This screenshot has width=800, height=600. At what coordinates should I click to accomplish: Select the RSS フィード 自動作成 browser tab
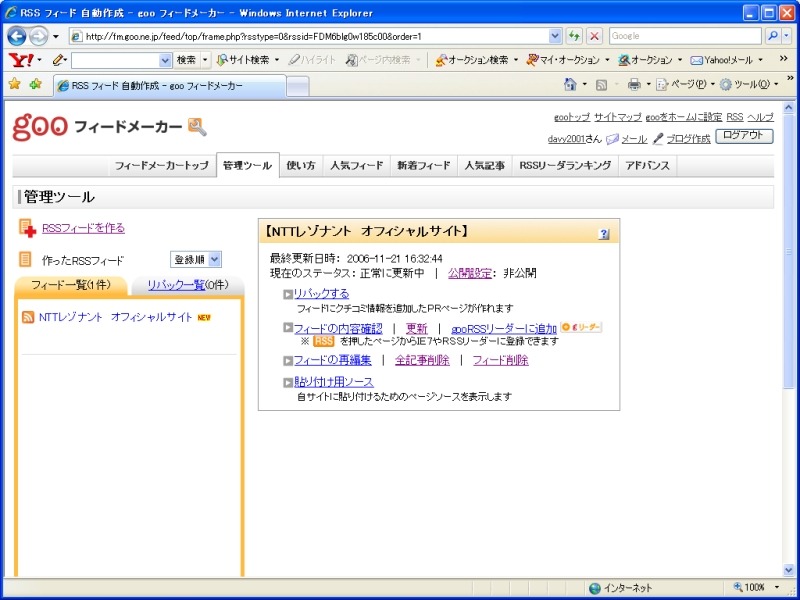coord(170,86)
